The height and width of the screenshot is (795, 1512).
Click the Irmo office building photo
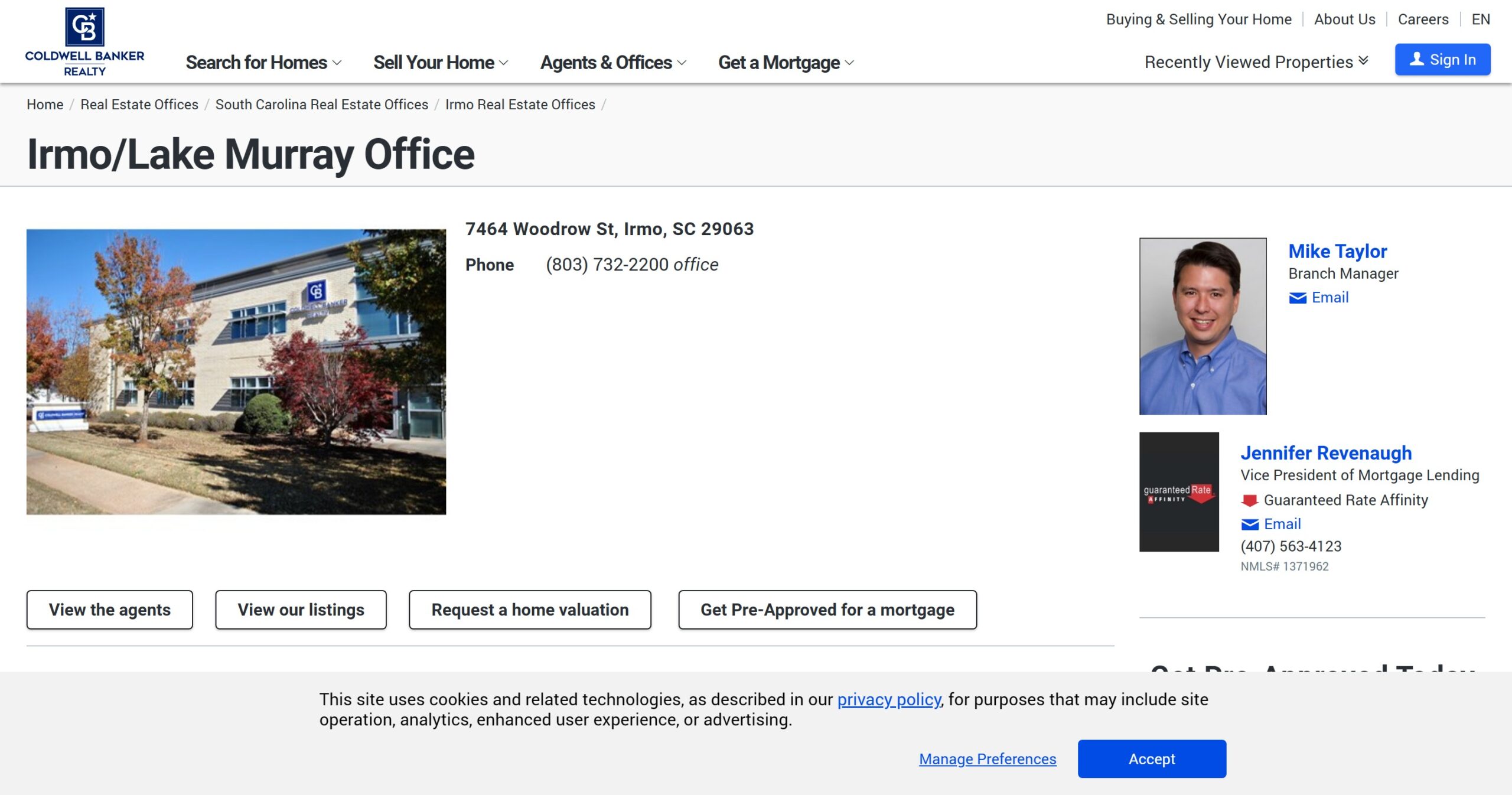tap(236, 372)
